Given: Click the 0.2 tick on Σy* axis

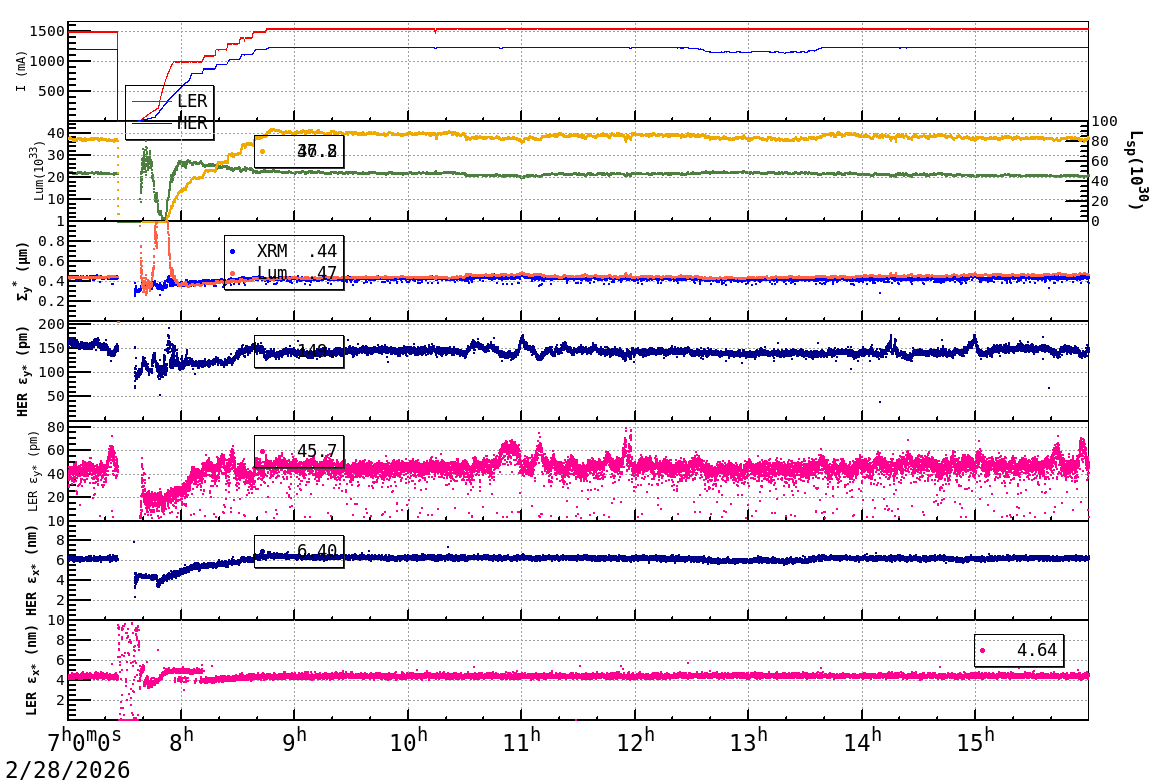Looking at the screenshot, I should click(x=52, y=301).
